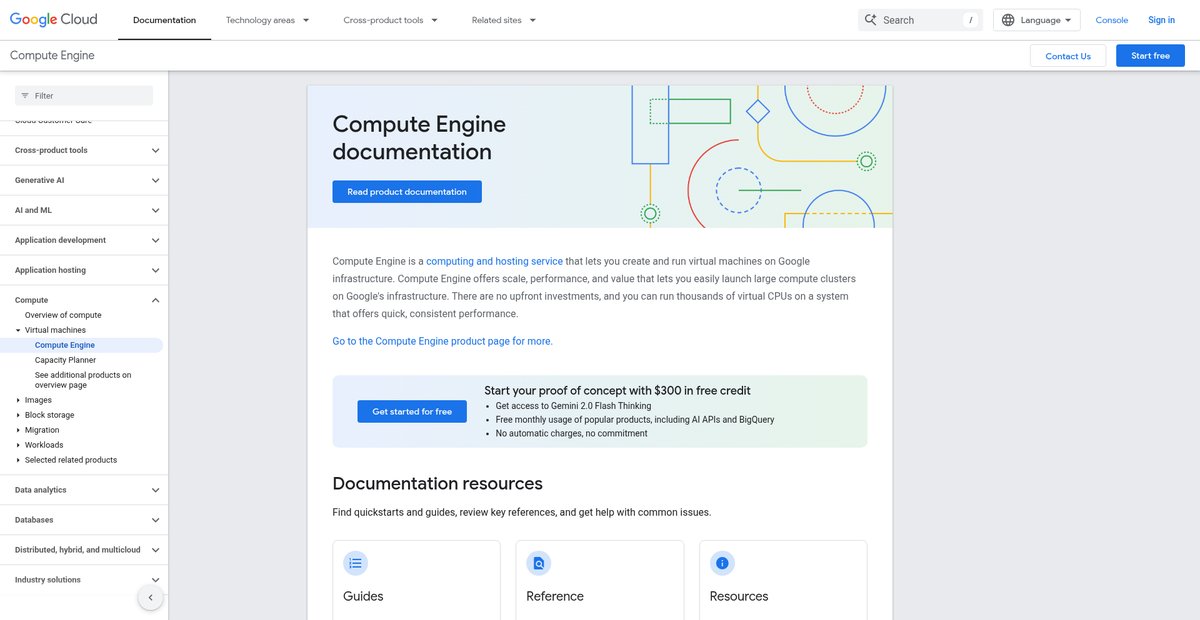
Task: Click the Compute Engine header title
Action: tap(52, 56)
